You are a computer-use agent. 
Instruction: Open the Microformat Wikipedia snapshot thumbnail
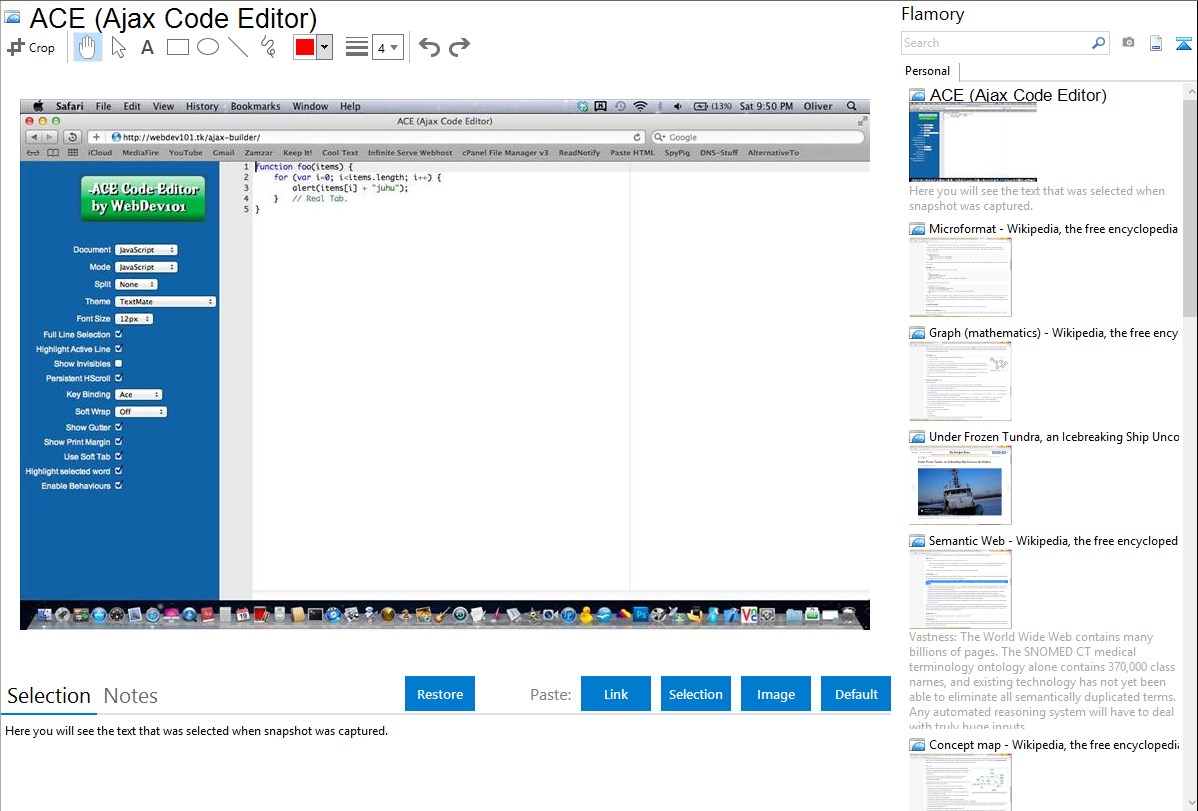pos(960,277)
